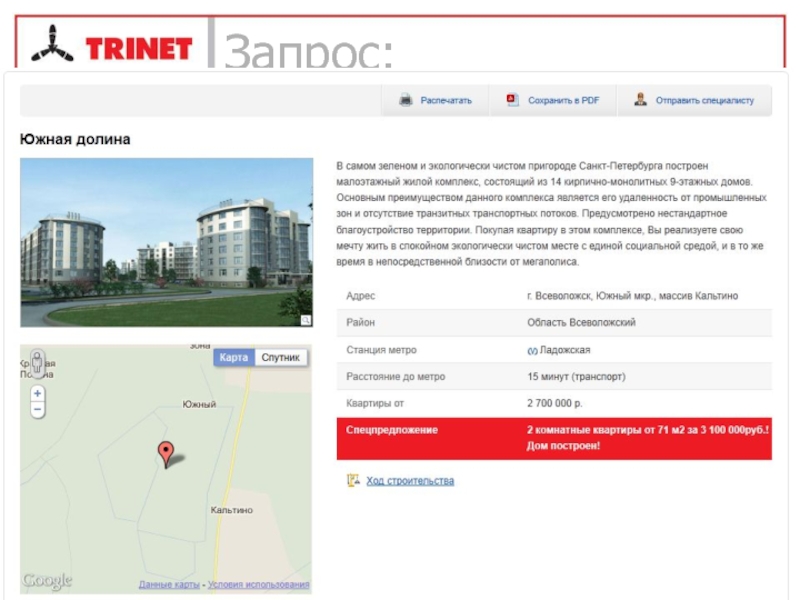Image resolution: width=800 pixels, height=600 pixels.
Task: Click the Сохранить в PDF button
Action: (x=553, y=101)
